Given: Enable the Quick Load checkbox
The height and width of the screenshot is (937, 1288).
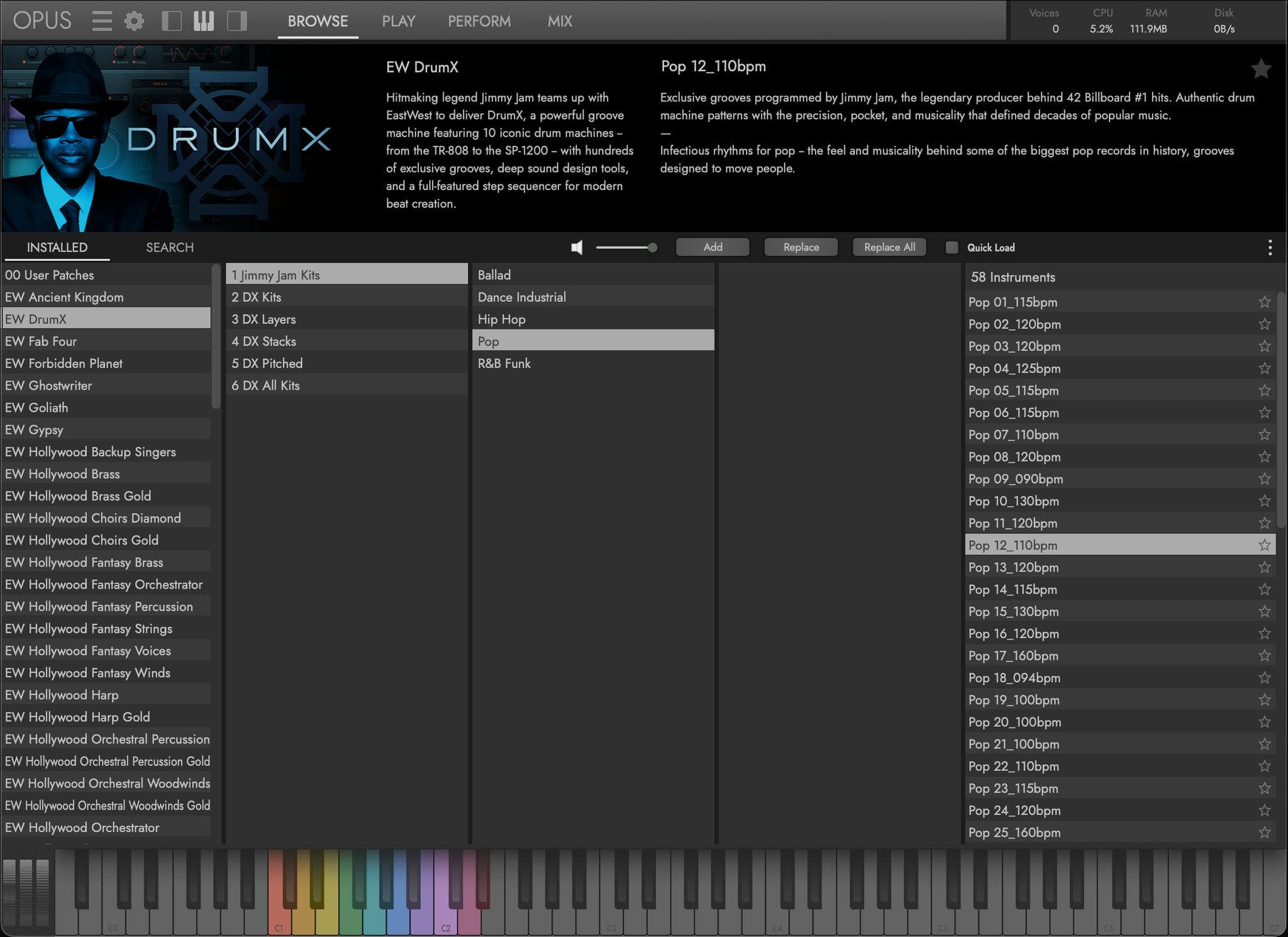Looking at the screenshot, I should pos(952,248).
